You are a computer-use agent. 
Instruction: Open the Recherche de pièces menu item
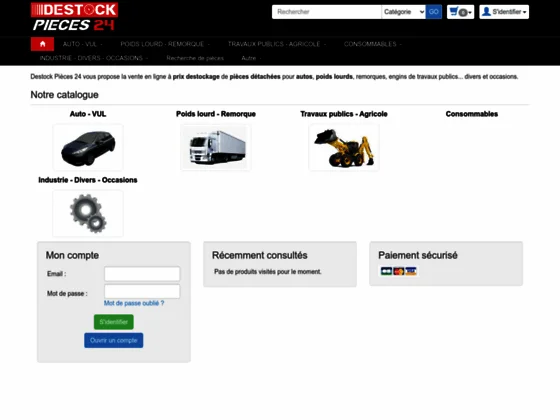point(195,58)
